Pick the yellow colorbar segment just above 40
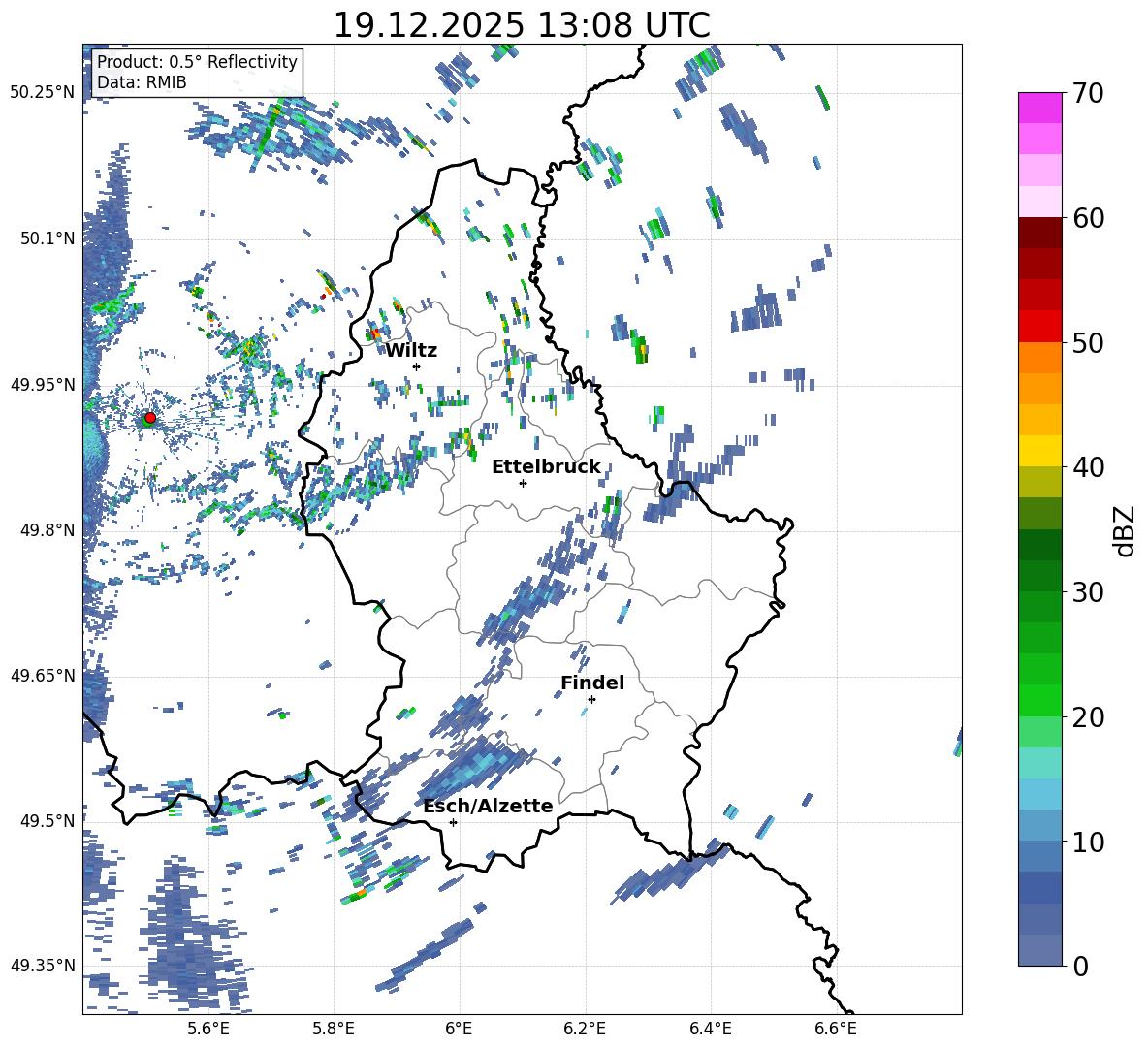Viewport: 1148px width, 1048px height. pos(1040,451)
